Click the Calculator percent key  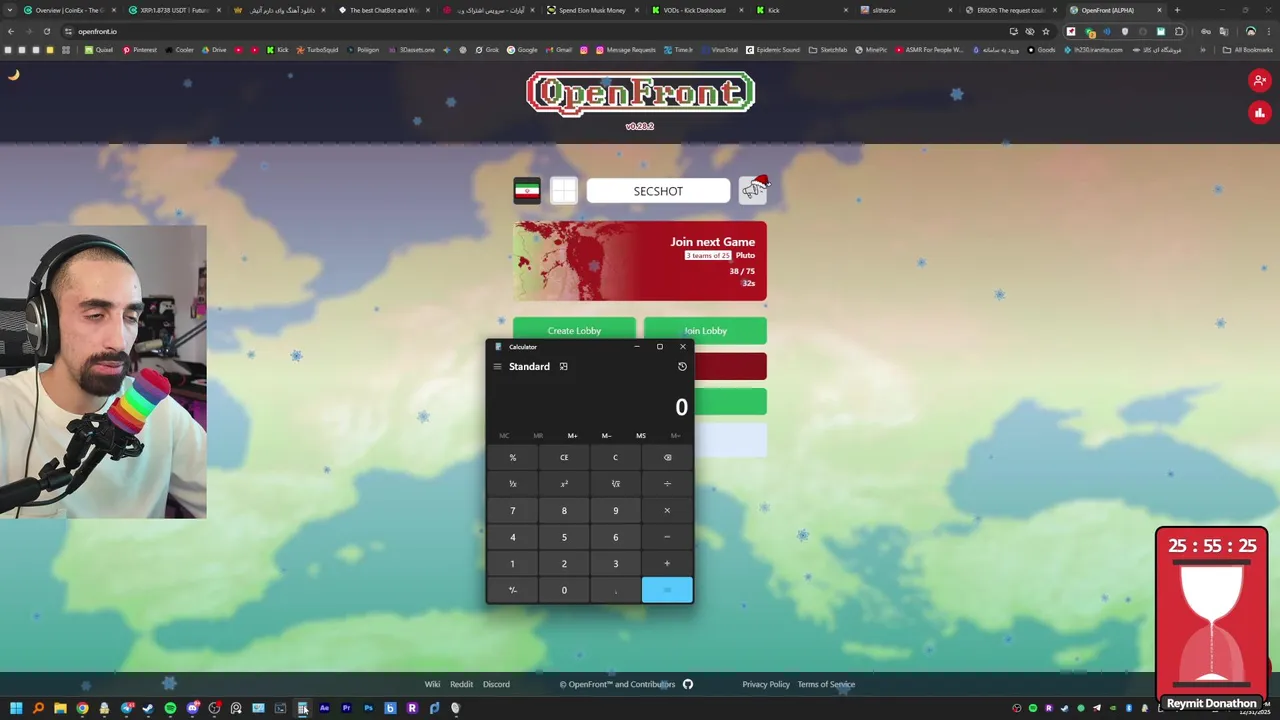coord(513,458)
